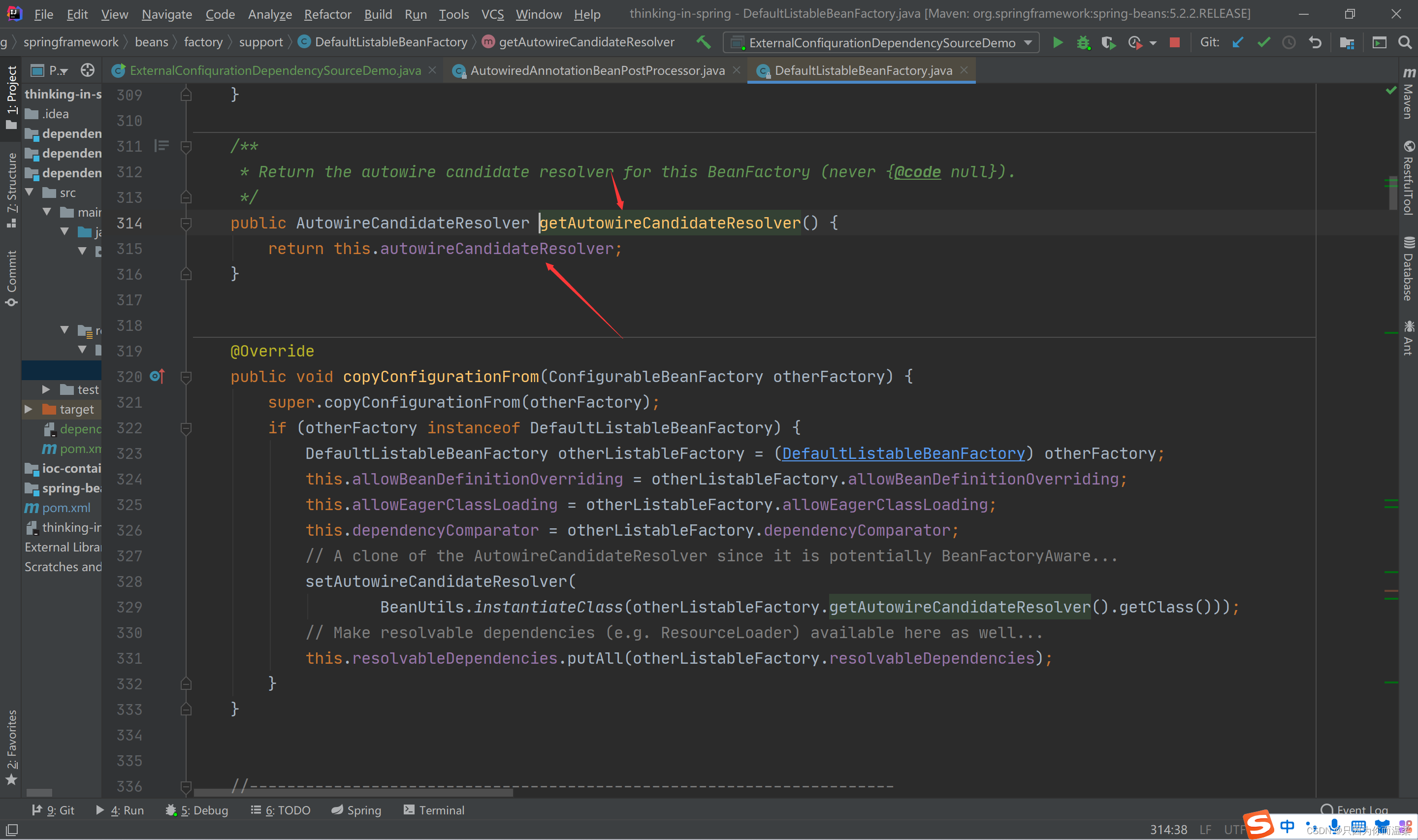Click the editor vertical scrollbar thumb
Viewport: 1418px width, 840px height.
[1393, 193]
